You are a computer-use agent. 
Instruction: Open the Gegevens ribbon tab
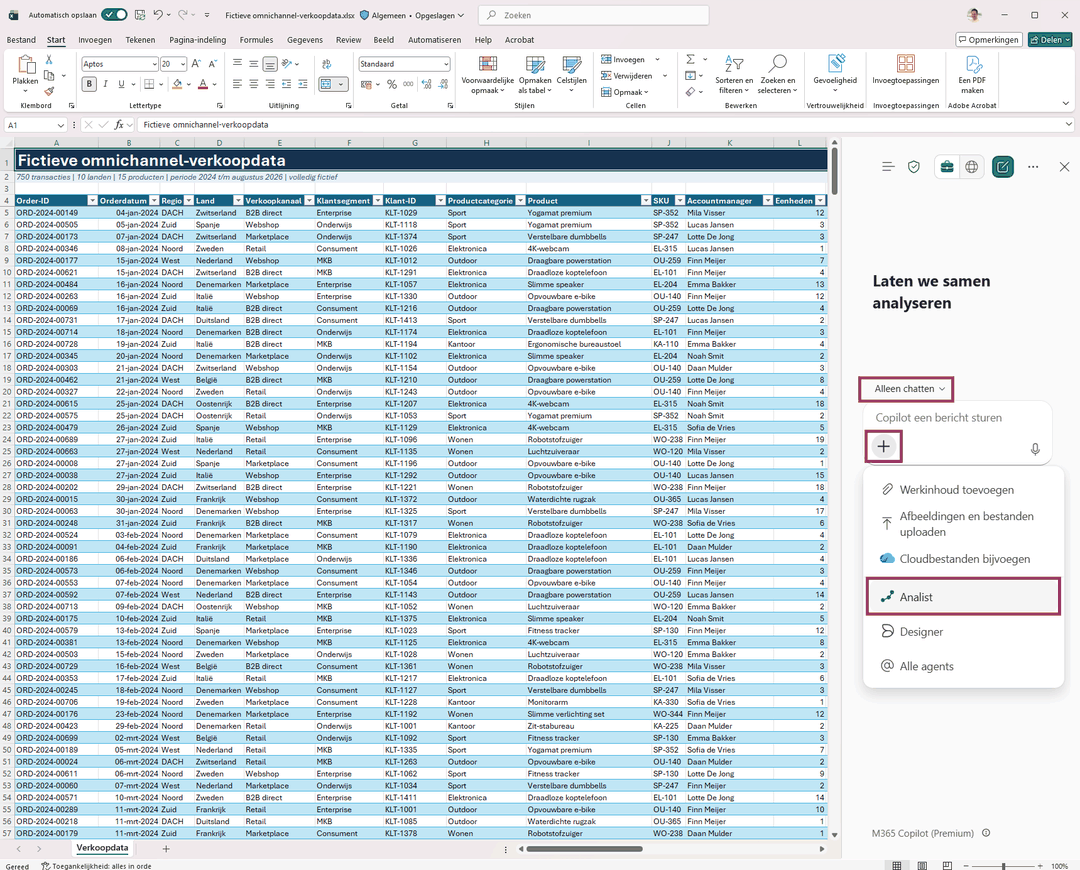[304, 40]
